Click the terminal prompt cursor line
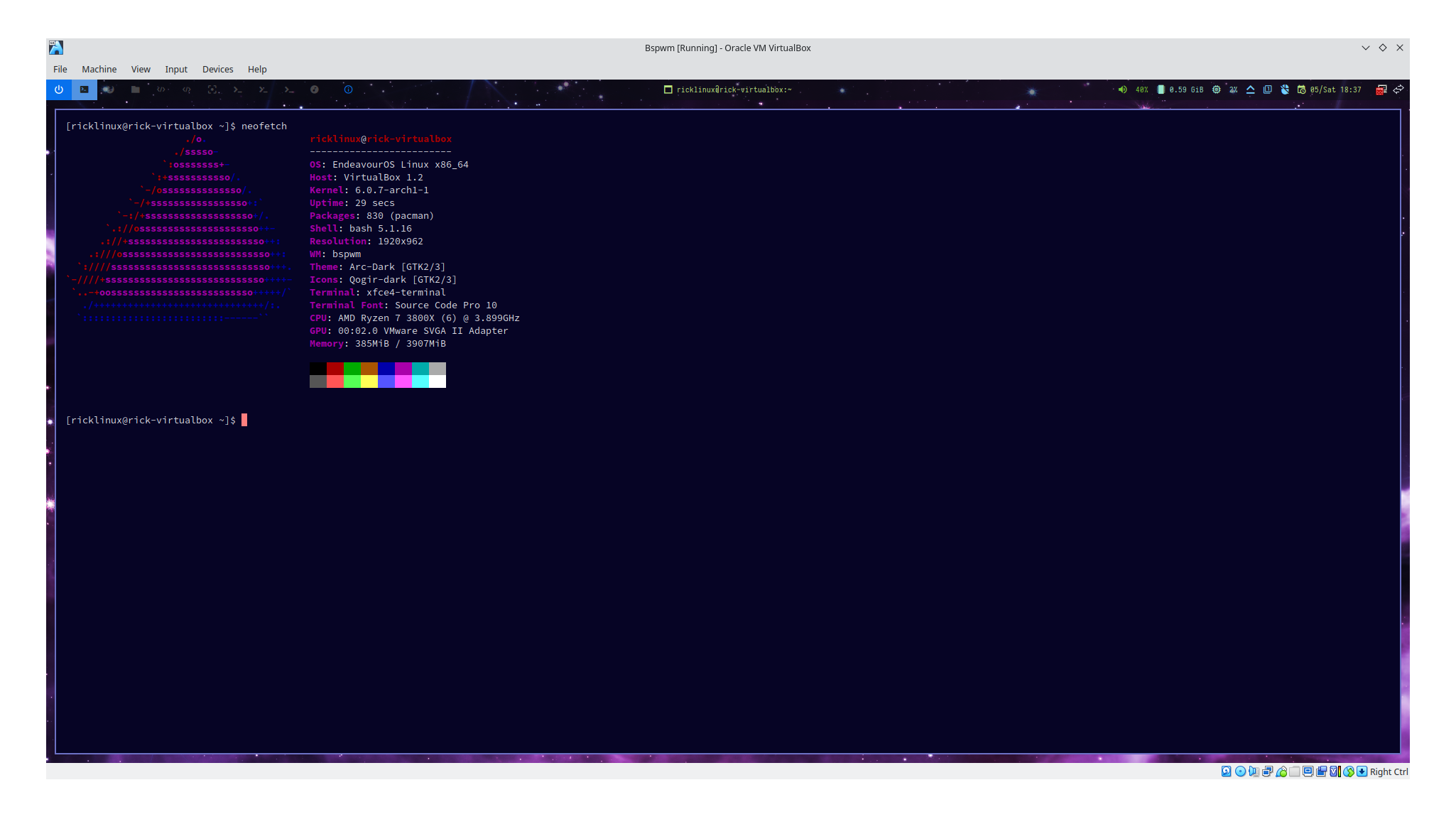 coord(156,420)
